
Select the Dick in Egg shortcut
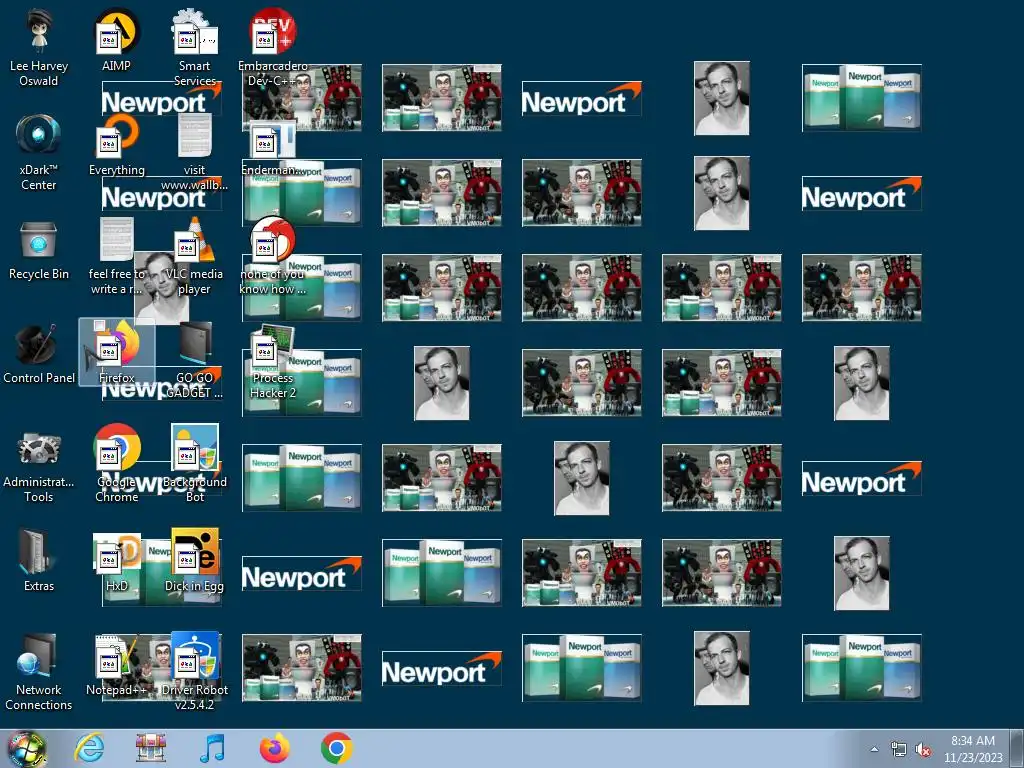[x=195, y=560]
